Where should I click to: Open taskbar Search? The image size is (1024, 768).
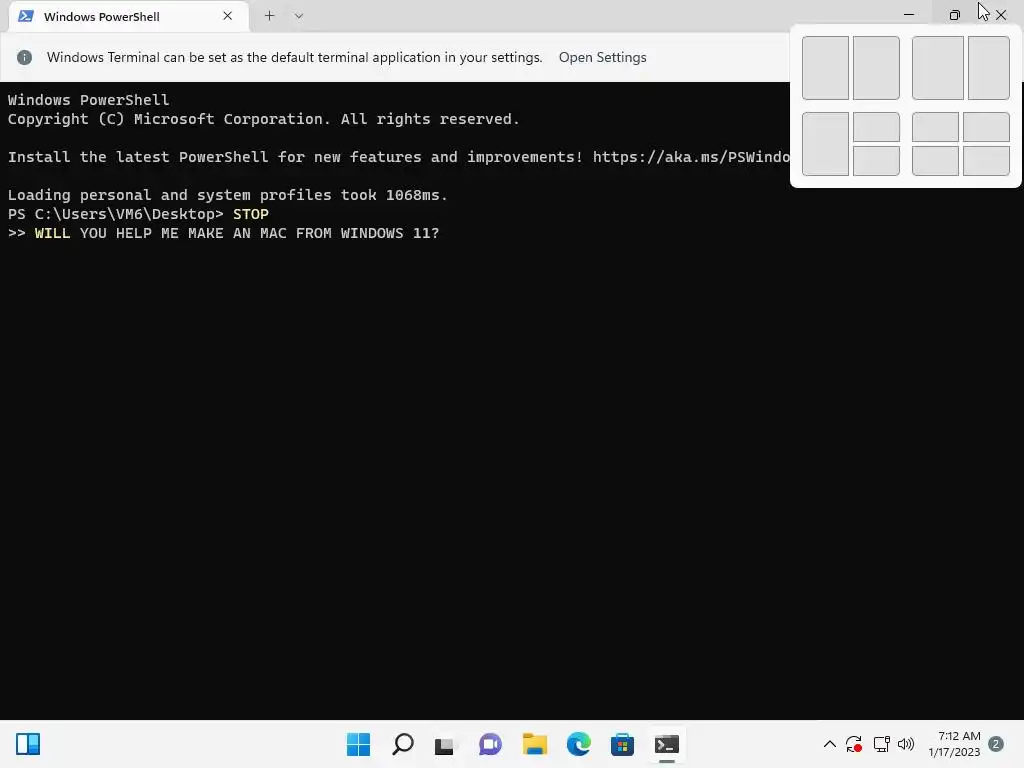402,744
